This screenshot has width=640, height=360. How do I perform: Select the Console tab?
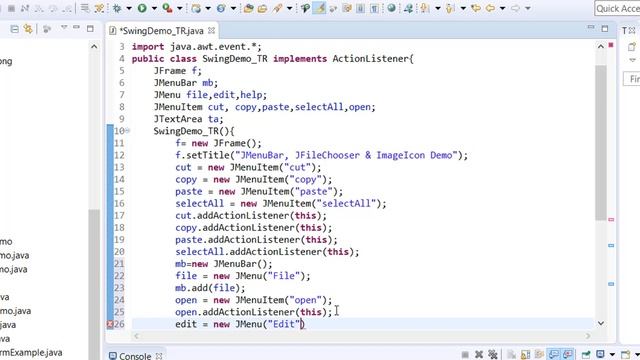[x=135, y=356]
